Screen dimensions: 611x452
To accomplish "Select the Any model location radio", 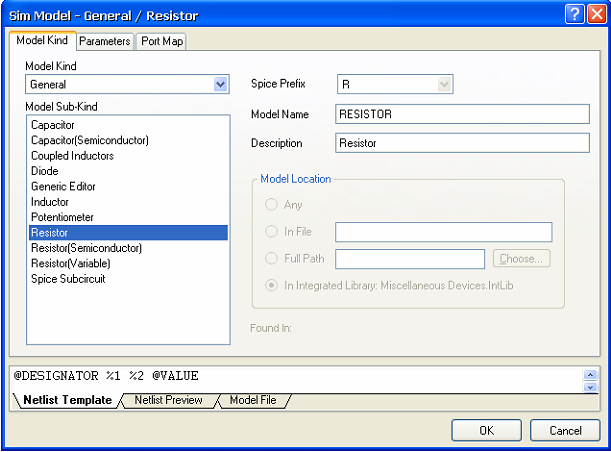I will (x=270, y=205).
